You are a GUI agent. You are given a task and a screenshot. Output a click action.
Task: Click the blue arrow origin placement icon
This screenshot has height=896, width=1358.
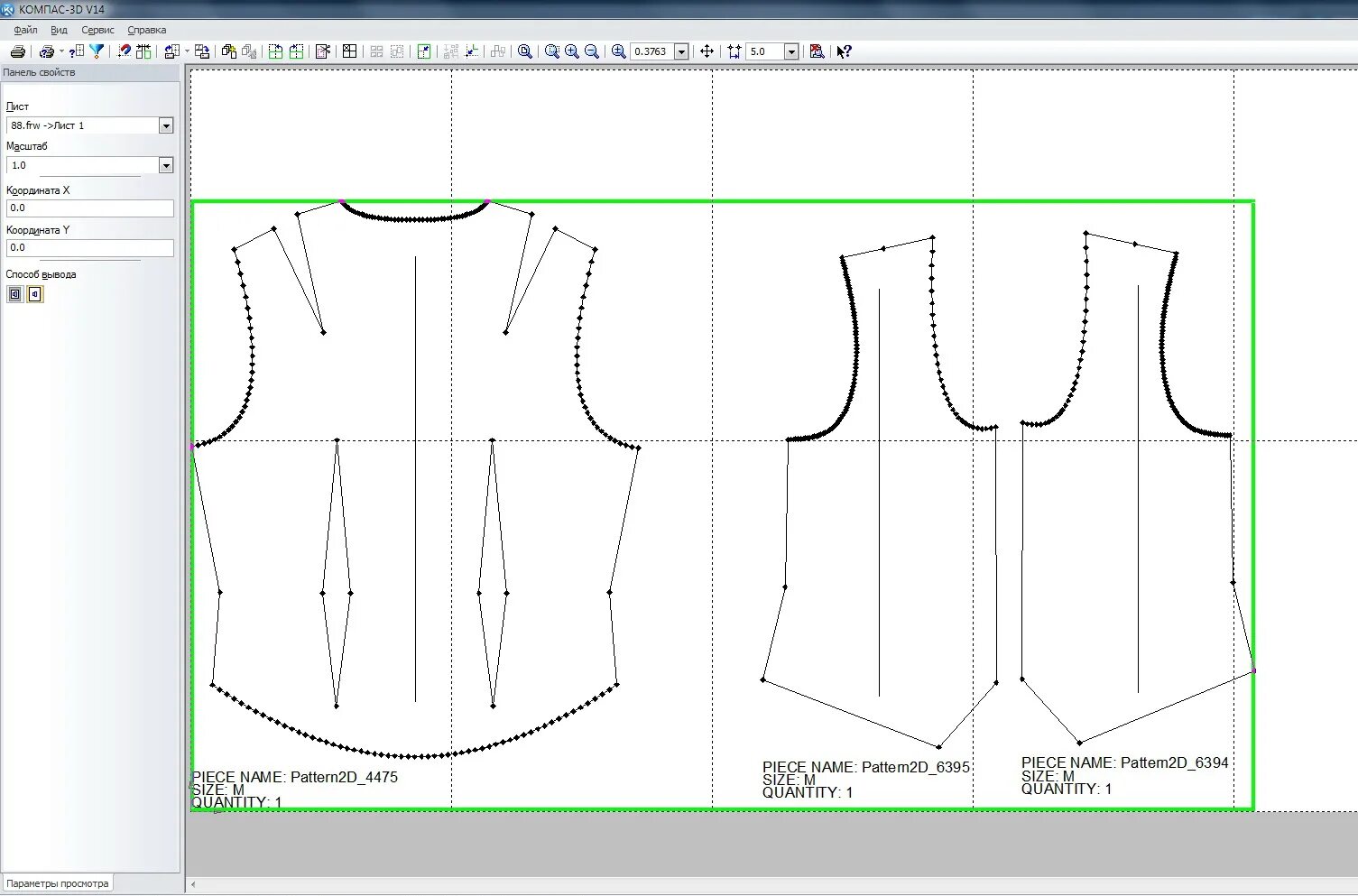(x=472, y=51)
